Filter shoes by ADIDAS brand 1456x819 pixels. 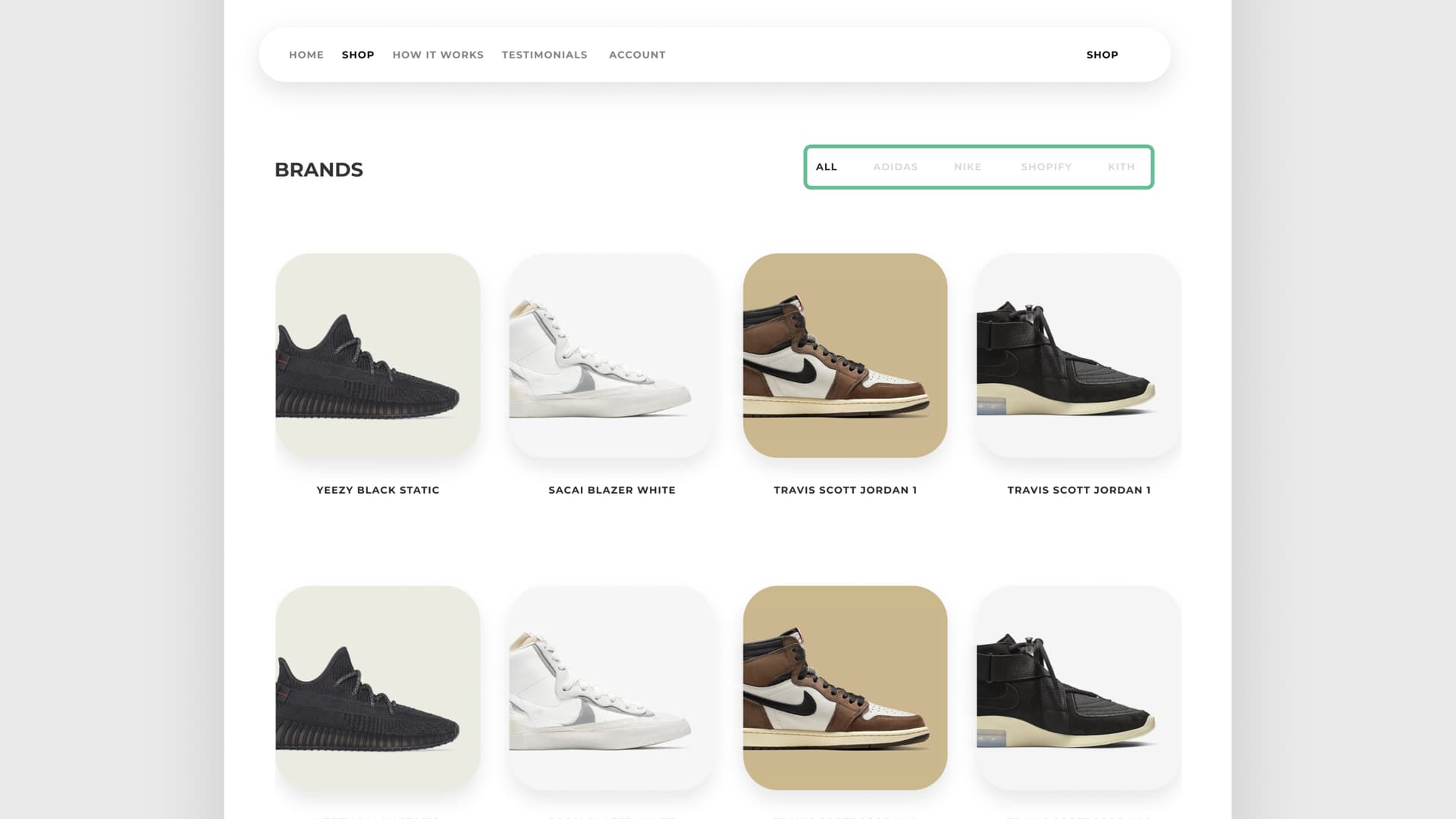[x=896, y=167]
